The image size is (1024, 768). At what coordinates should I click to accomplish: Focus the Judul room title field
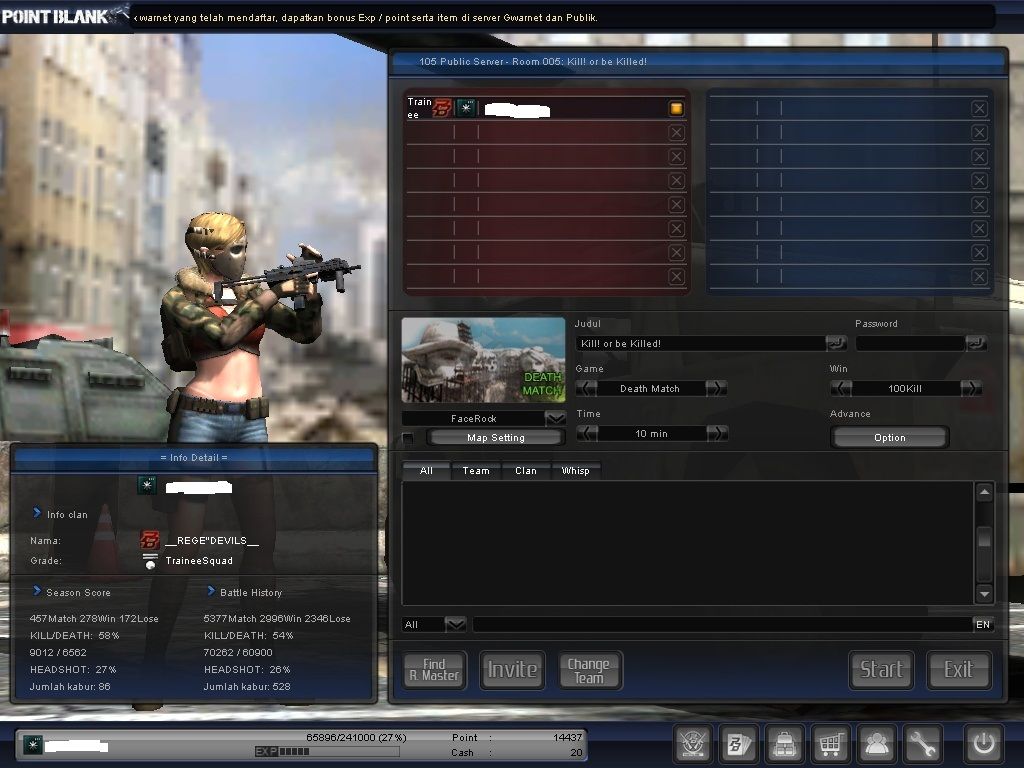pos(701,344)
